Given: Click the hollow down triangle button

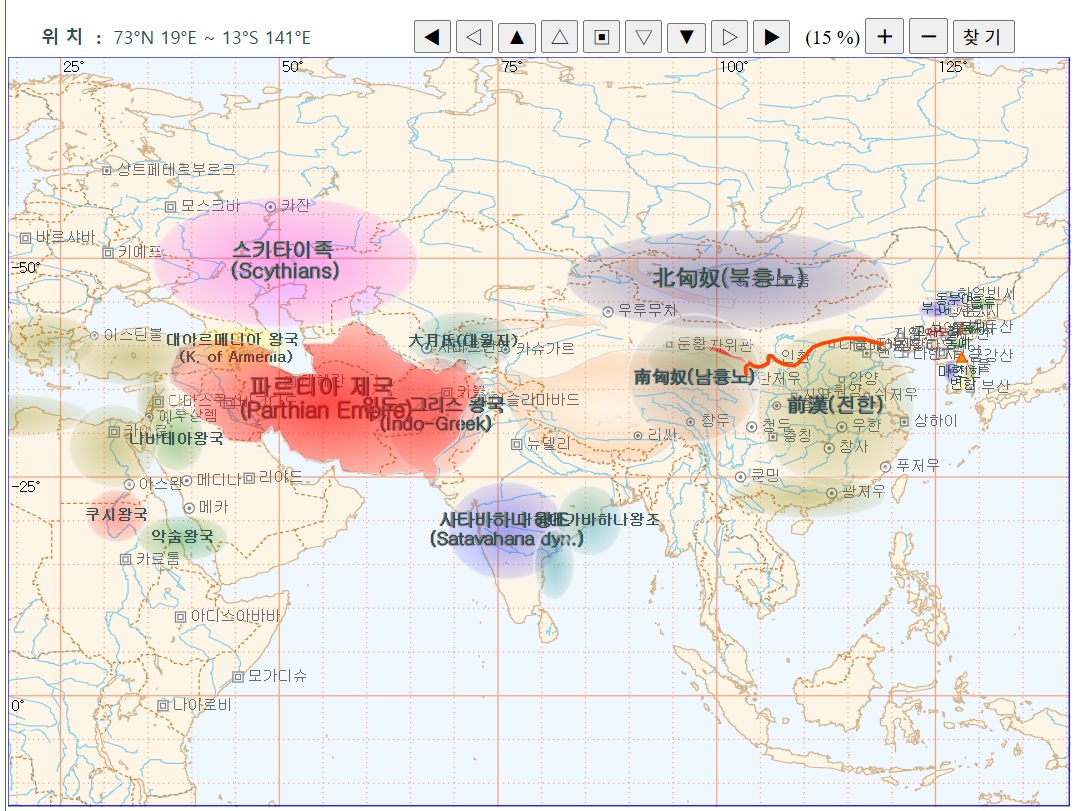Looking at the screenshot, I should (x=644, y=37).
